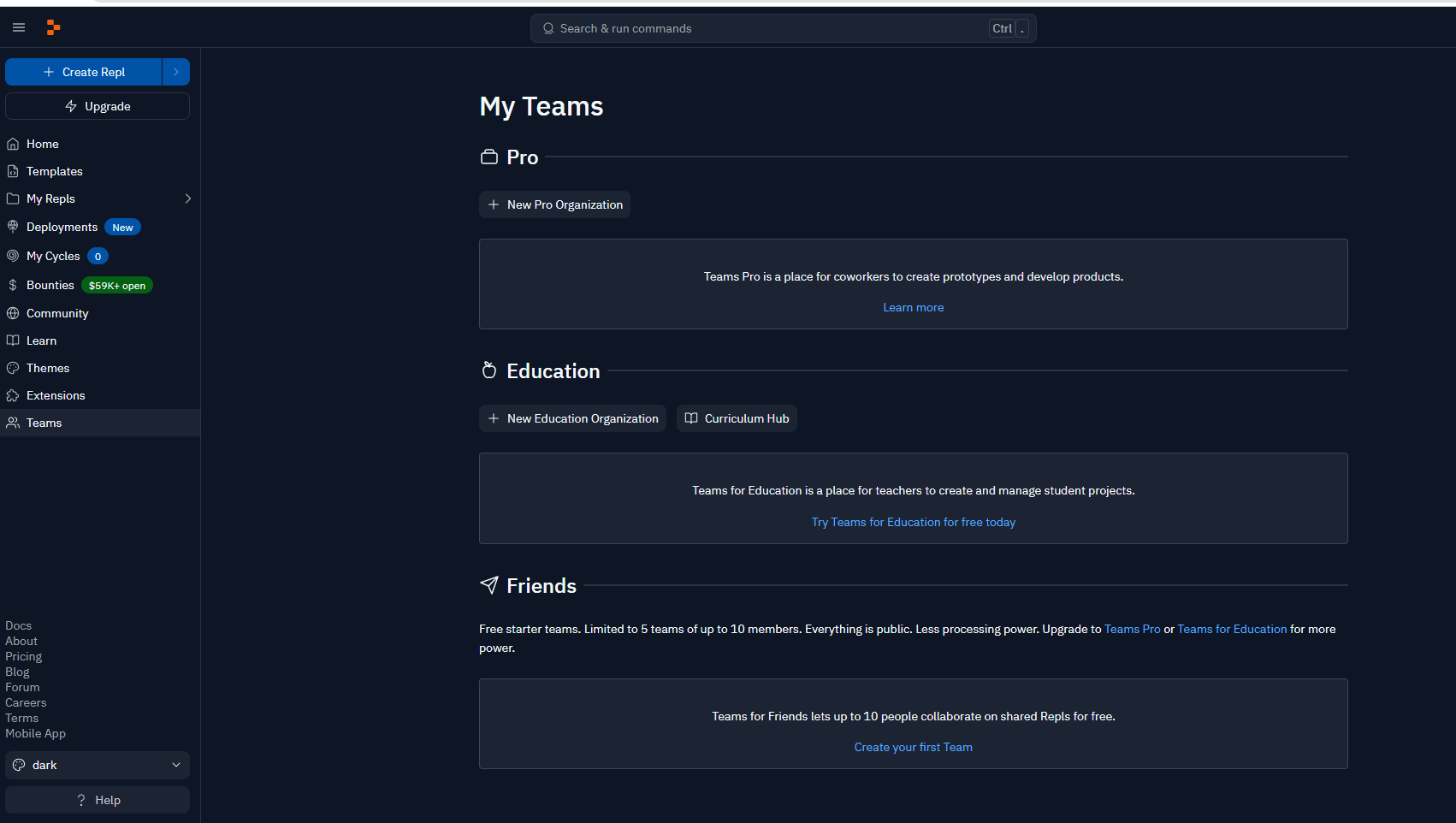Open the Templates sidebar item
This screenshot has height=823, width=1456.
point(100,171)
